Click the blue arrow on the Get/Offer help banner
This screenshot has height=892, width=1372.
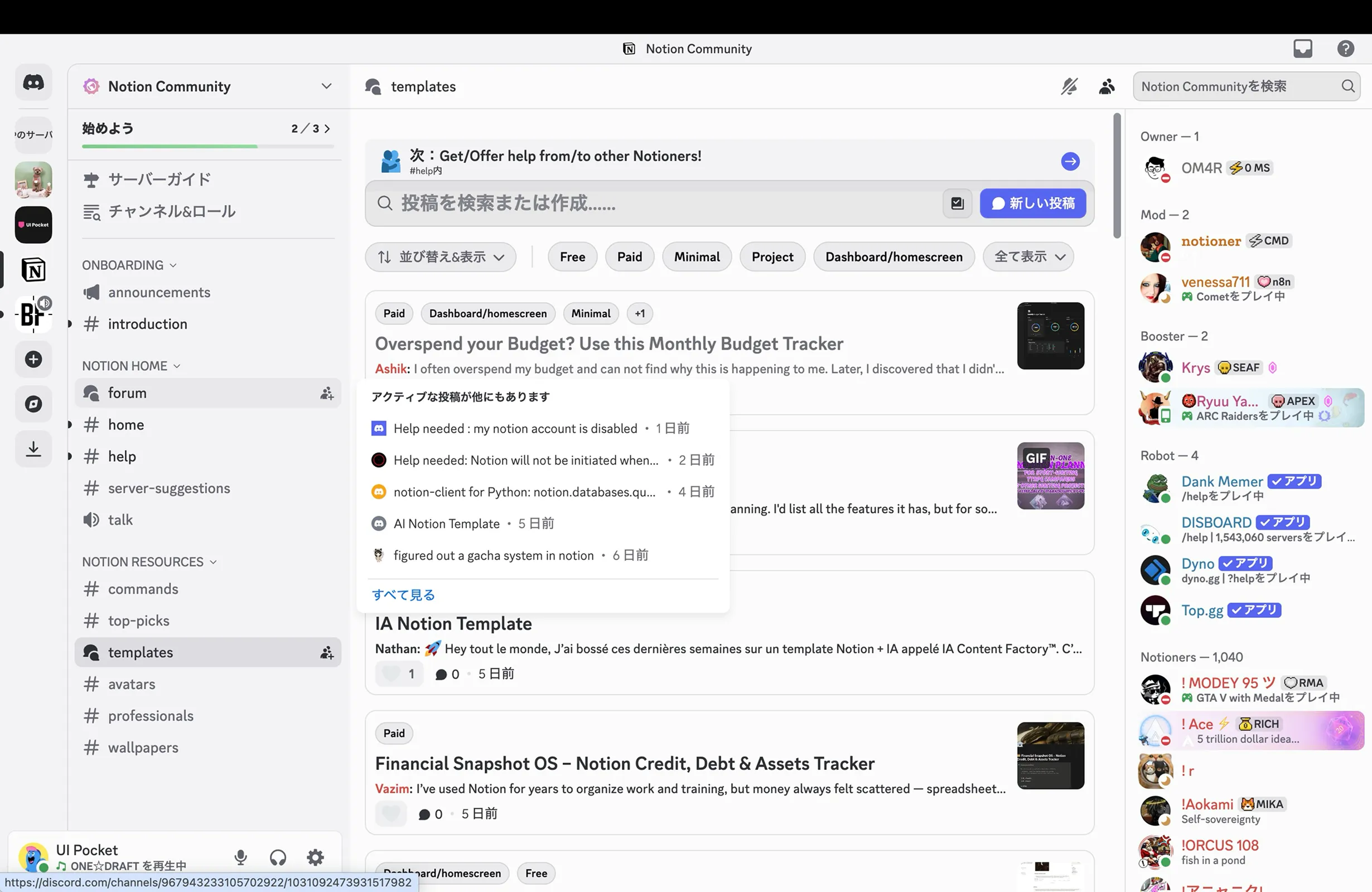tap(1070, 161)
